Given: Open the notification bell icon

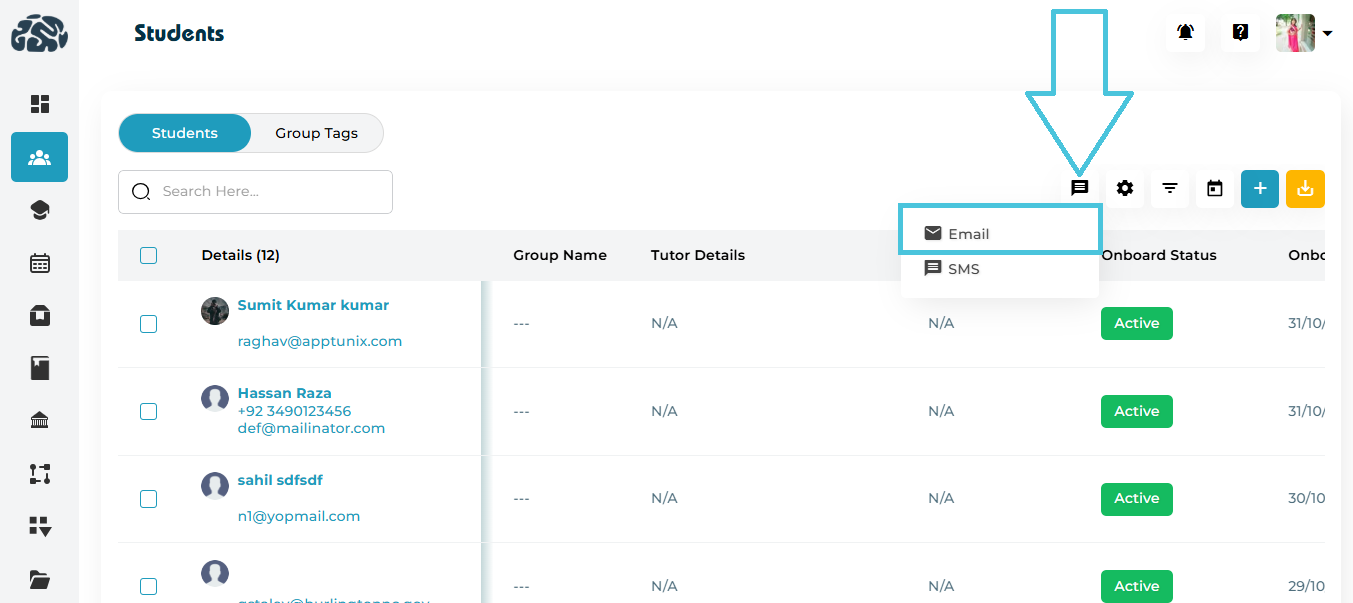Looking at the screenshot, I should (x=1185, y=33).
